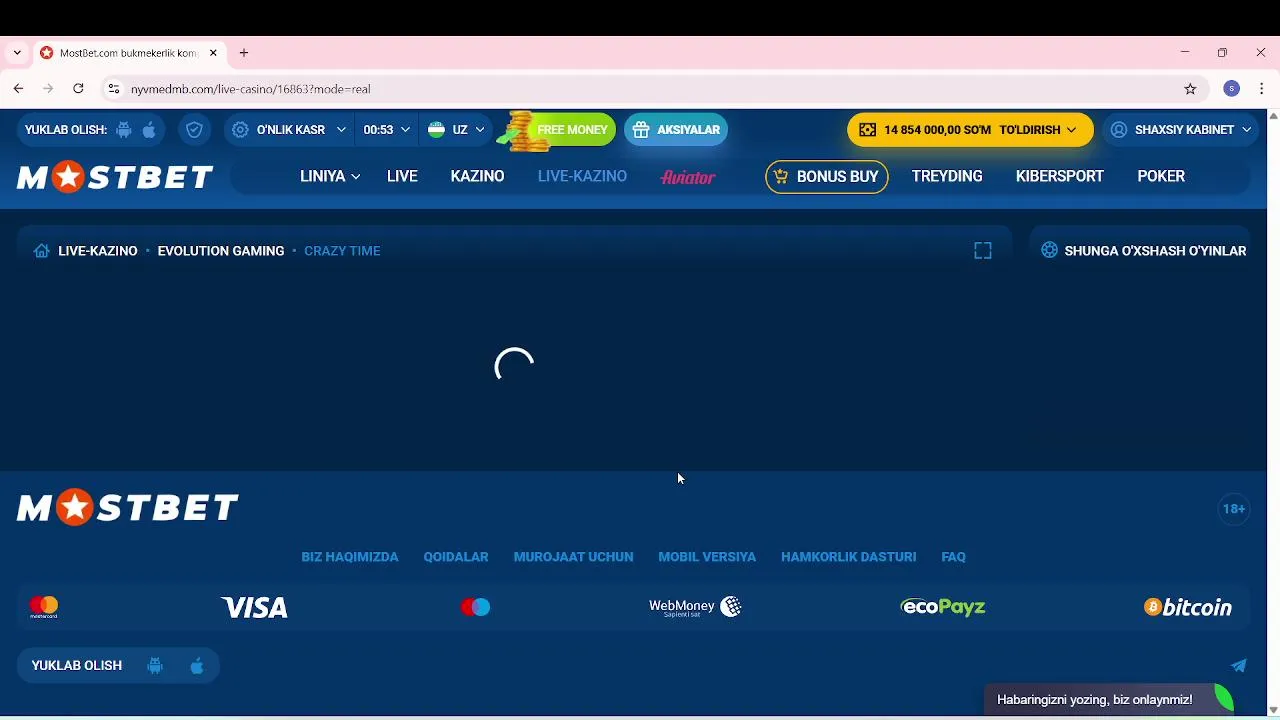Toggle fullscreen mode for the game
This screenshot has height=720, width=1280.
(x=983, y=251)
